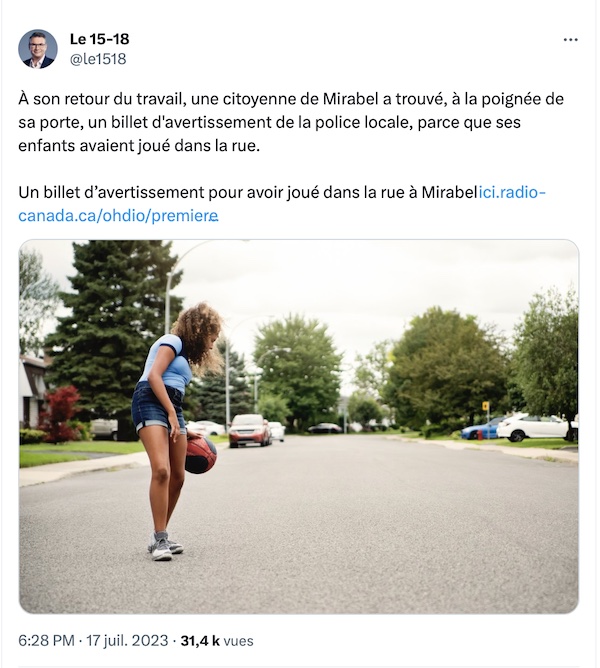Click the girl's grey sneakers in photo
Screen dimensions: 600x668
pyautogui.click(x=164, y=546)
